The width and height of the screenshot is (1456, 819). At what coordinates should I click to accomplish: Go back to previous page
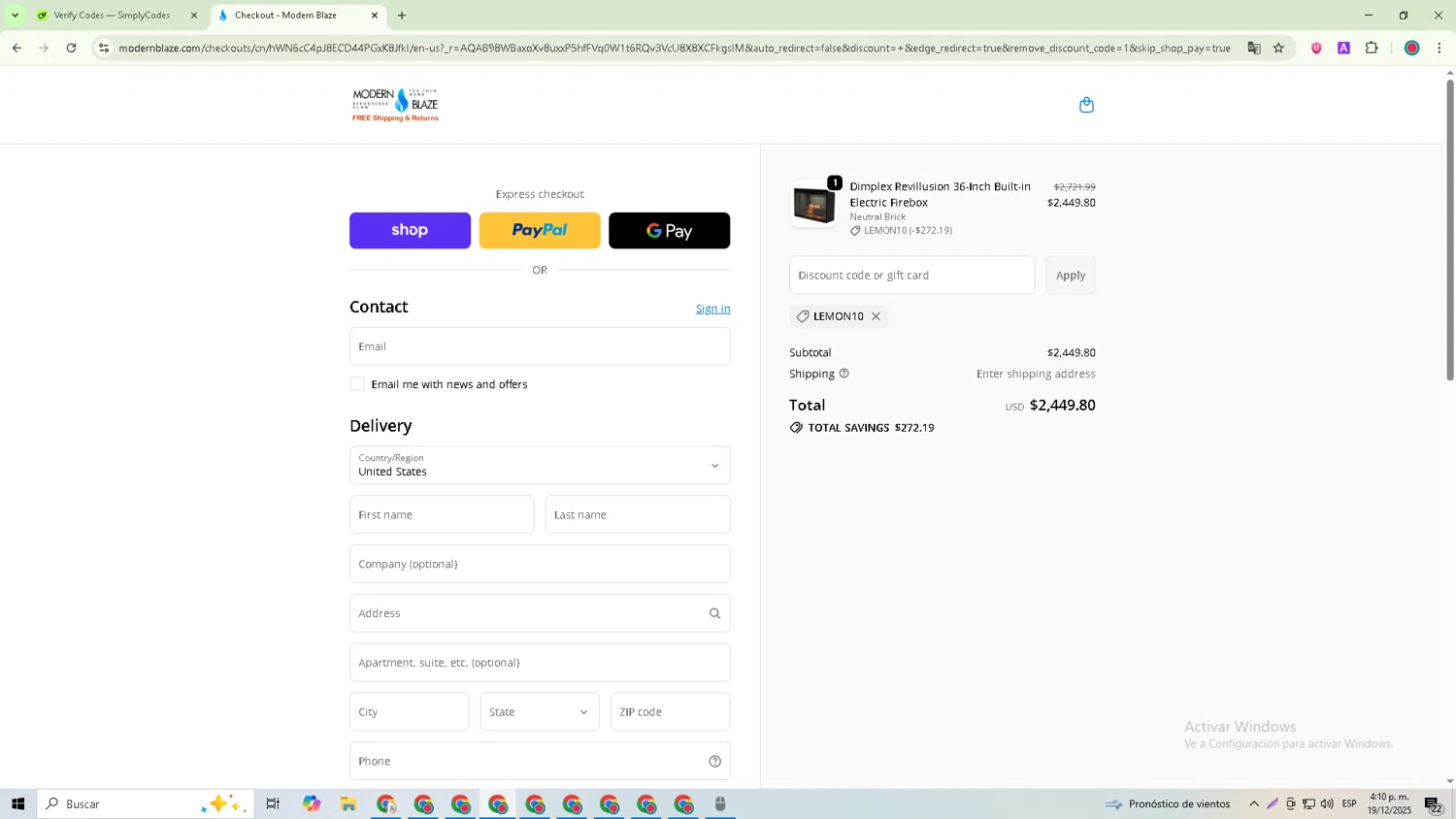17,48
